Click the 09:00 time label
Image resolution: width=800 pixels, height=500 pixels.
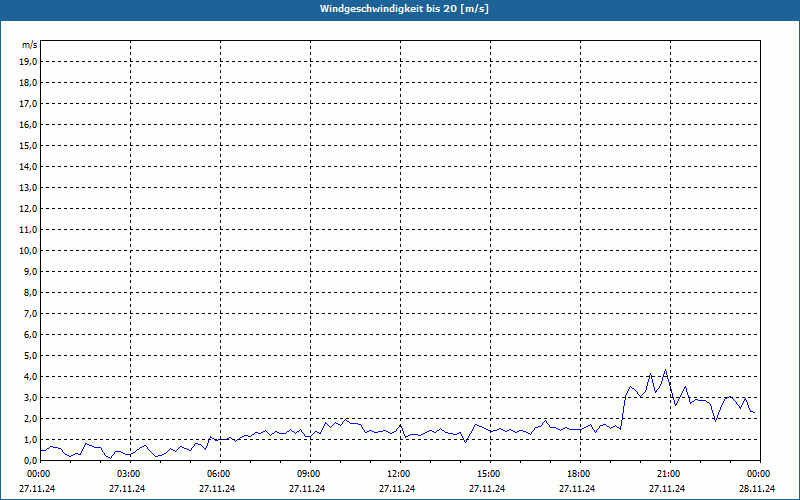coord(311,474)
